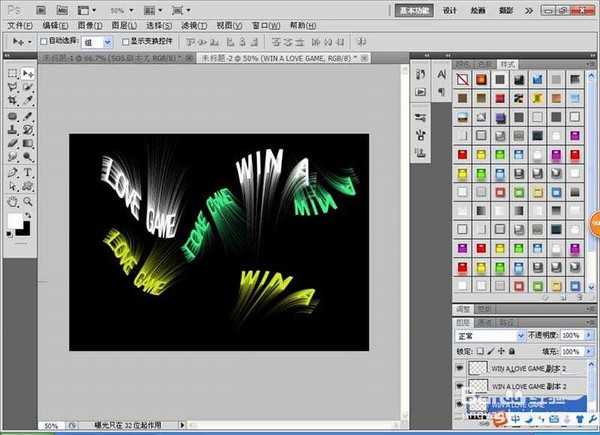
Task: Switch to the 设计 workspace
Action: (x=450, y=9)
